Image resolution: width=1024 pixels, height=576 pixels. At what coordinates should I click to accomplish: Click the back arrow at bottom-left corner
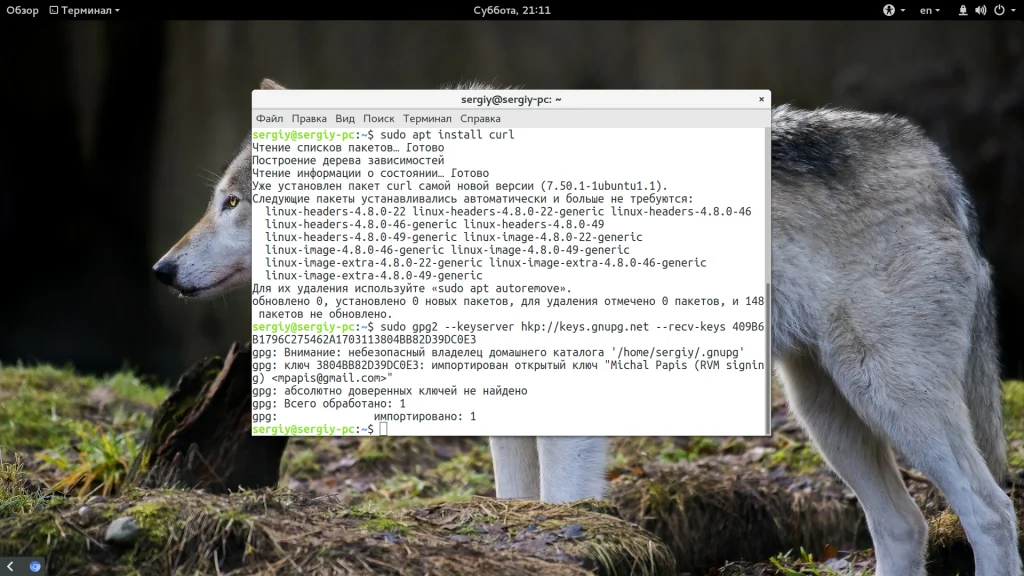[x=10, y=566]
